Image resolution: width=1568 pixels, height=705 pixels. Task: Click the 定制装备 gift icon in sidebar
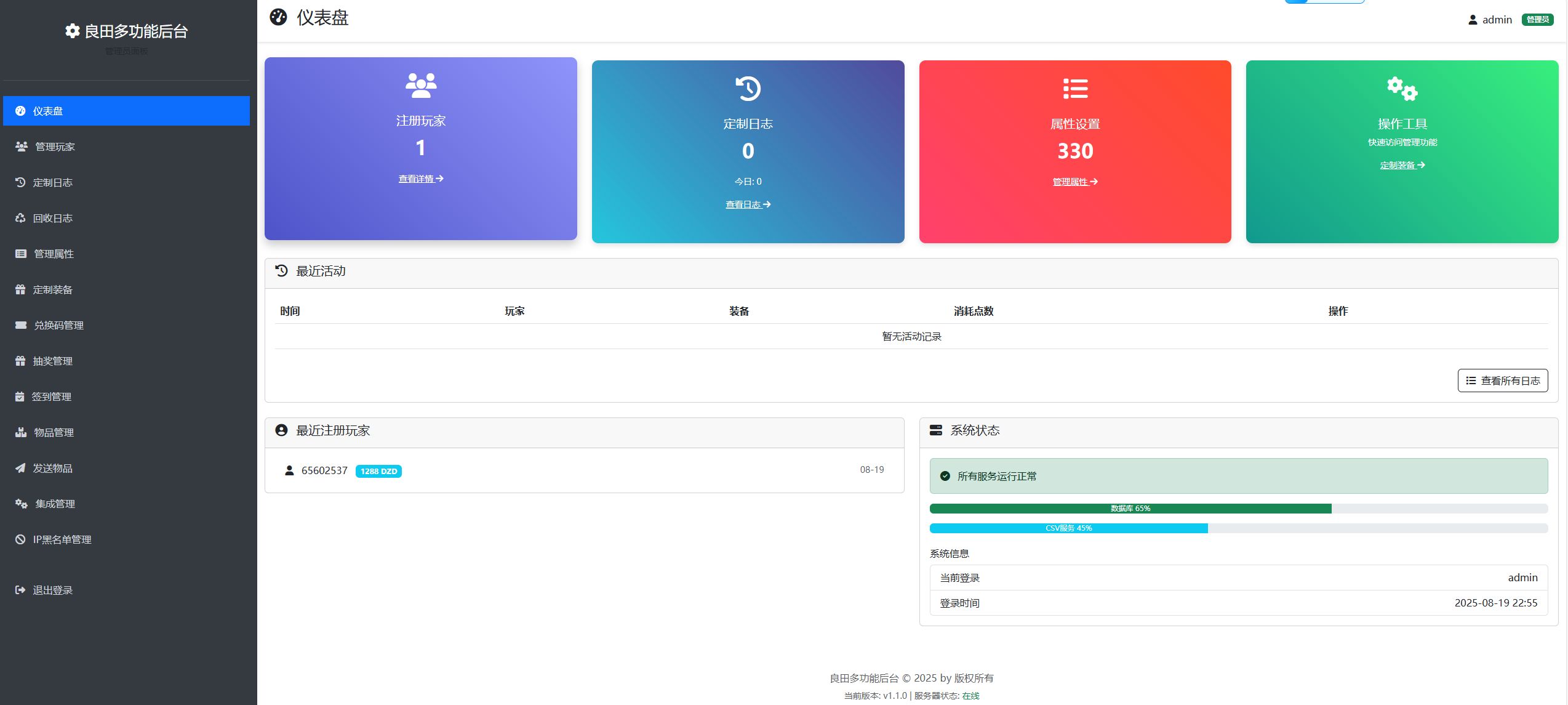[20, 289]
